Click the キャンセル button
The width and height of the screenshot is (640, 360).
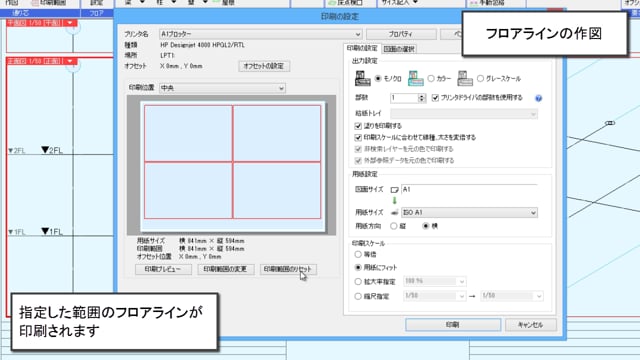531,325
